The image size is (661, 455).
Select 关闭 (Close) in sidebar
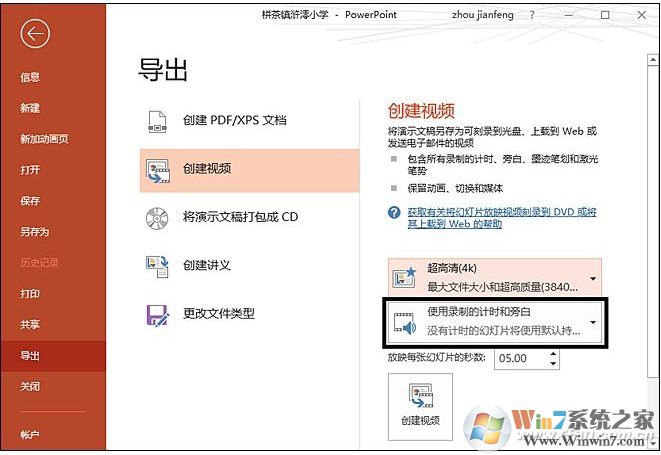30,386
